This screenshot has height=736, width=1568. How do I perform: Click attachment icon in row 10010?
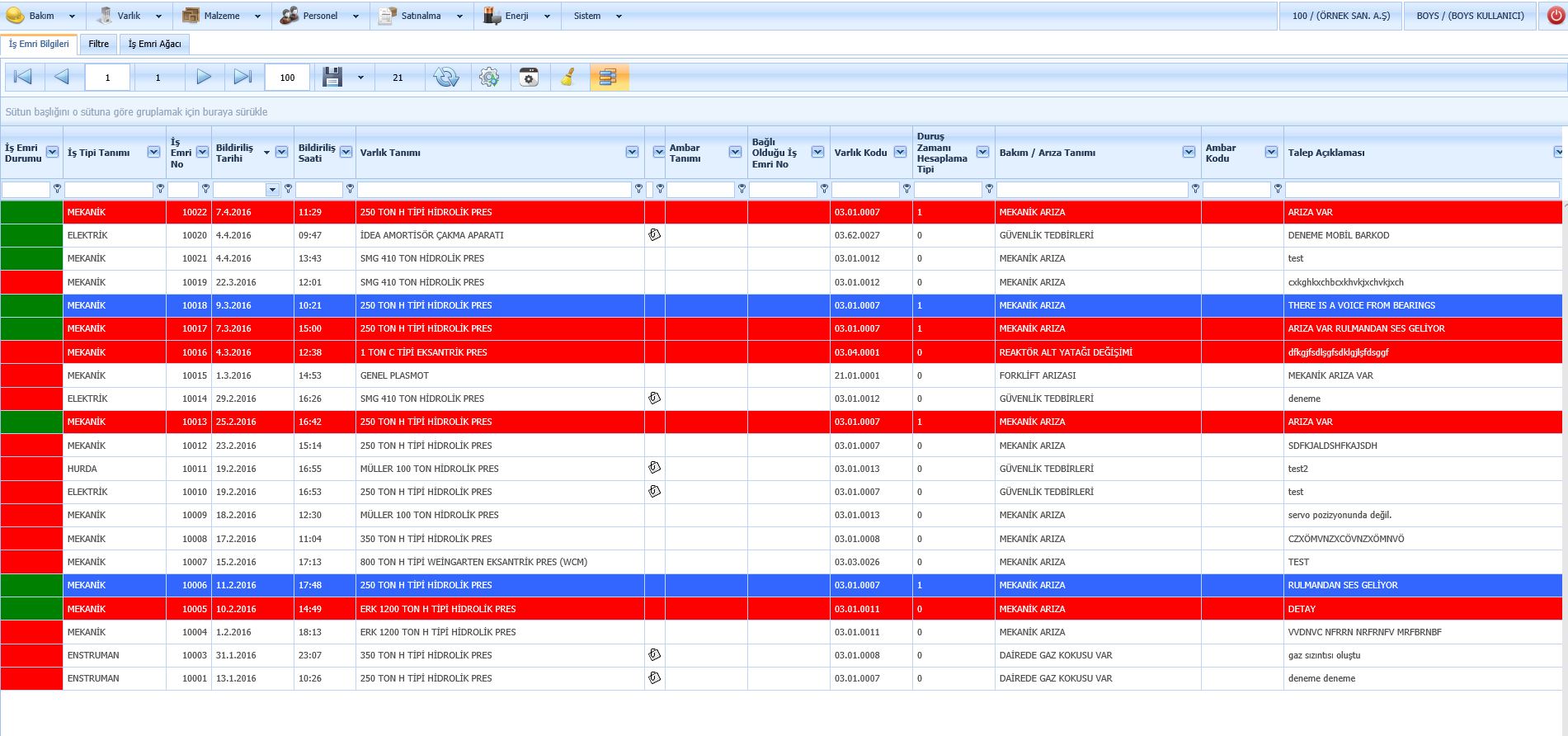click(654, 491)
